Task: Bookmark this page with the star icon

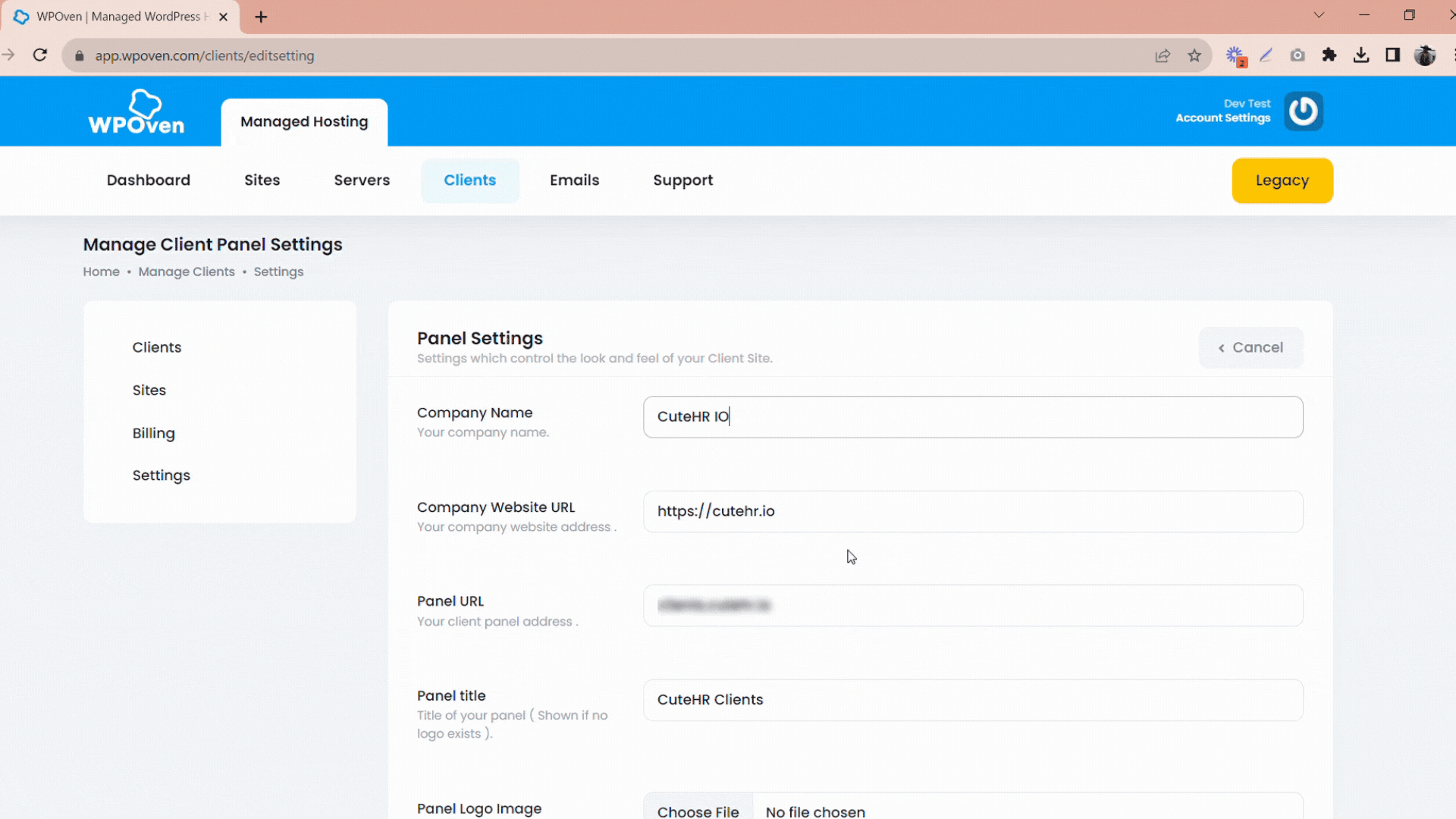Action: (1194, 55)
